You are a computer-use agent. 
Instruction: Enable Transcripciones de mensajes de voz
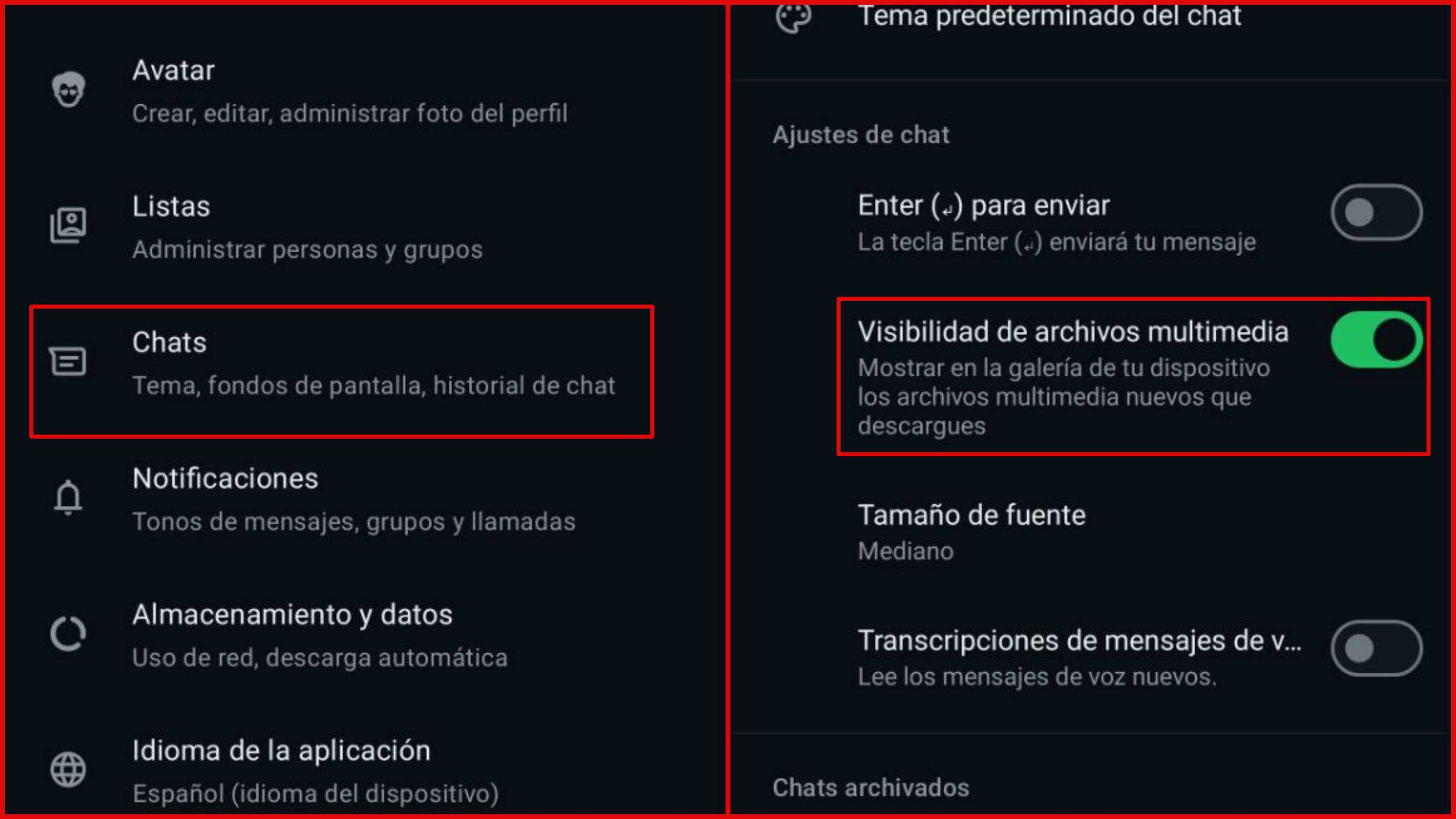point(1375,648)
